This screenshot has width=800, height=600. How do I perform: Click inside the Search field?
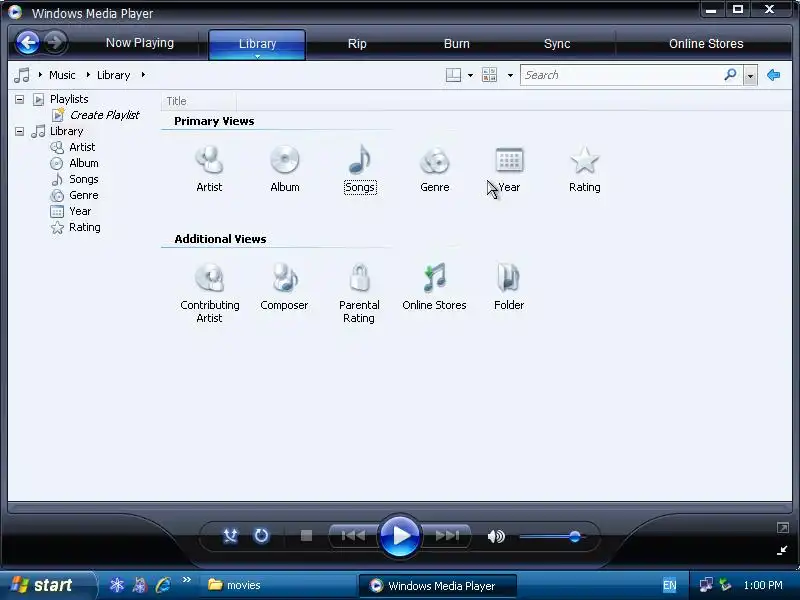pos(621,75)
